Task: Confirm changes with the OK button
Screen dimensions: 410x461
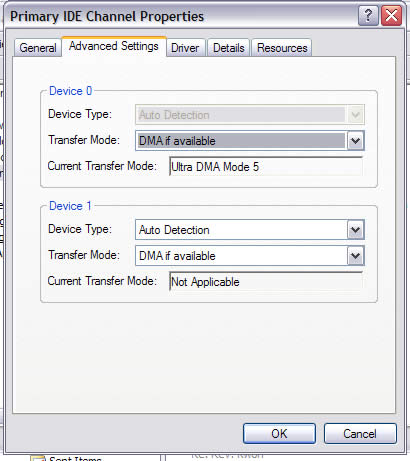Action: coord(279,434)
